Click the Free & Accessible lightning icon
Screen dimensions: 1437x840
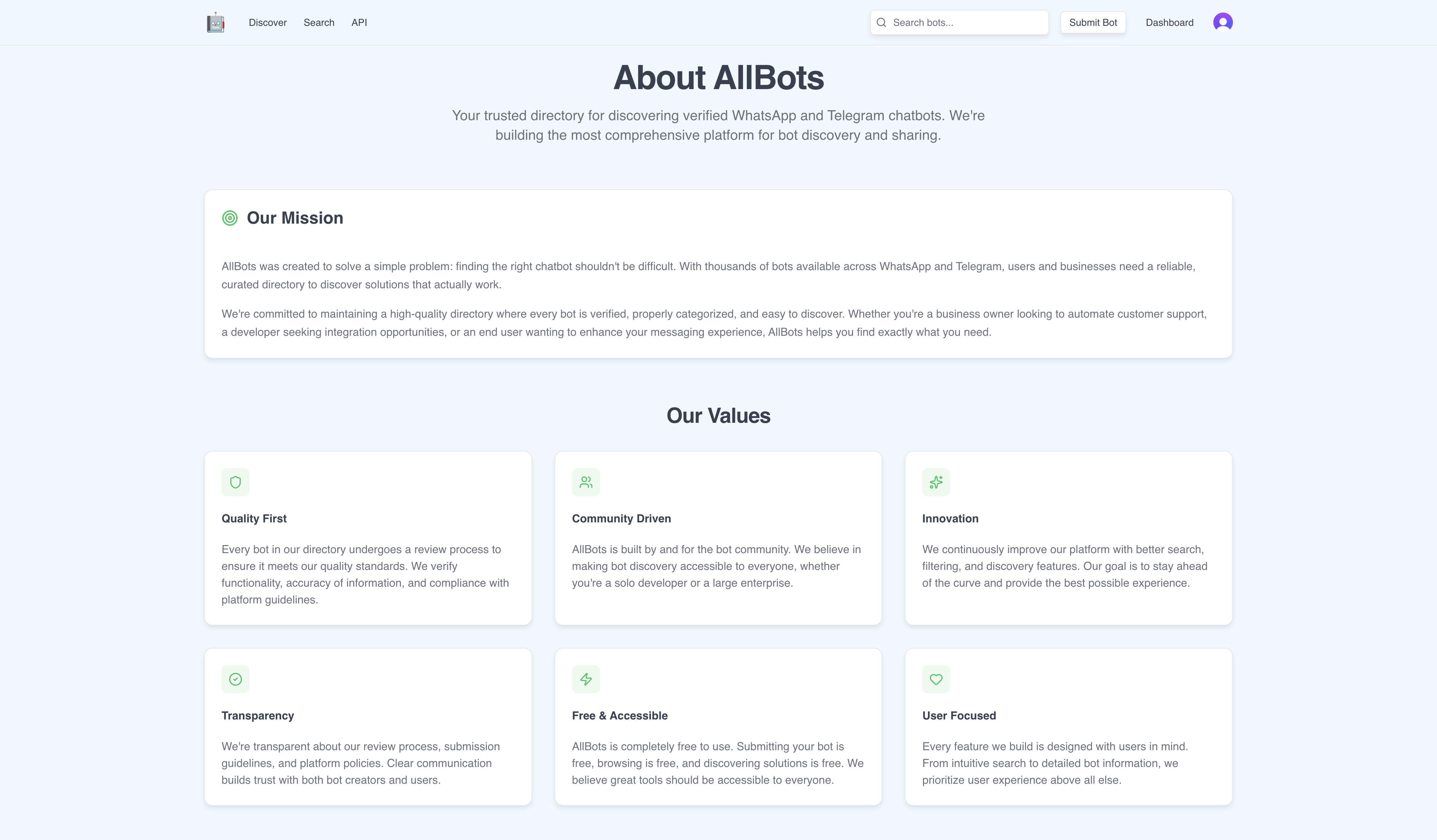pyautogui.click(x=586, y=679)
